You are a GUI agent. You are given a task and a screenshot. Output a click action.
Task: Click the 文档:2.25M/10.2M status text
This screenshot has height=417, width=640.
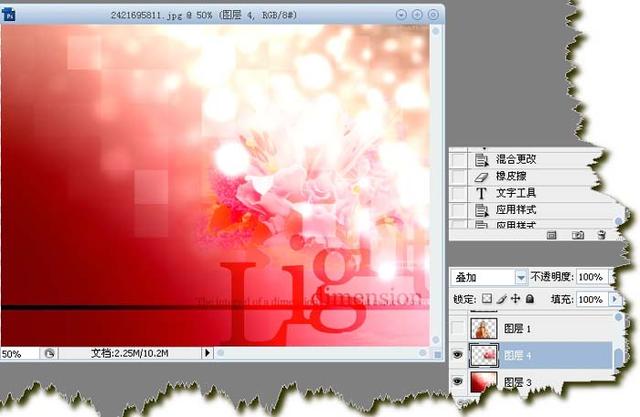point(129,353)
